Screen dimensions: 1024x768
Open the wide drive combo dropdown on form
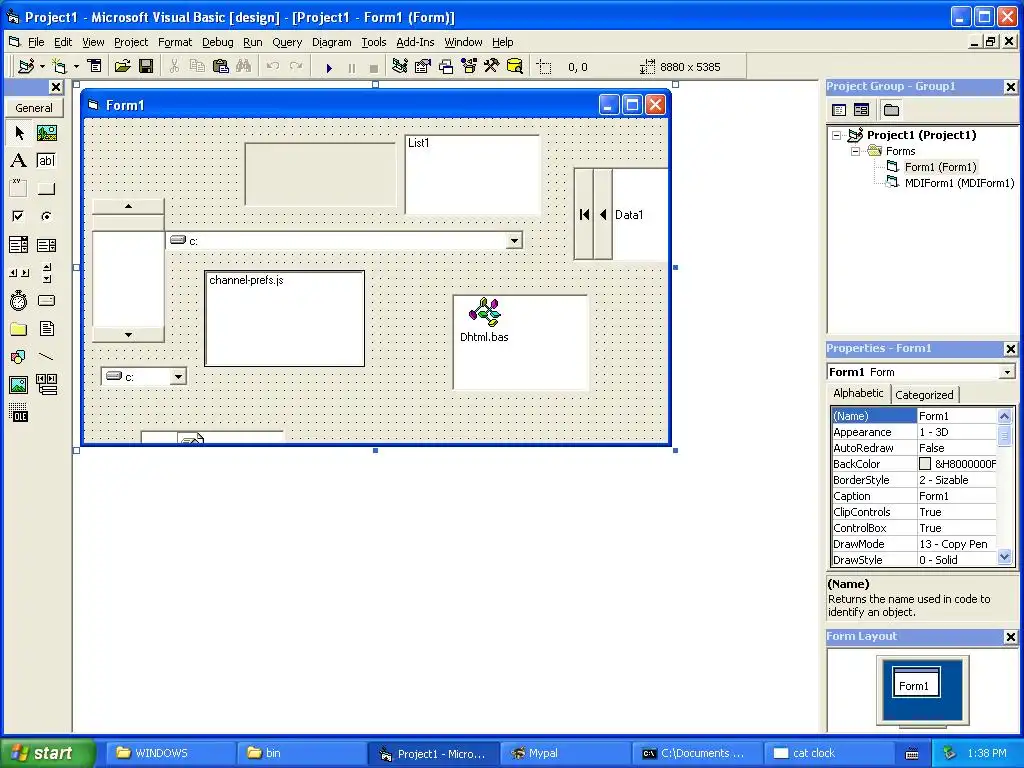[515, 241]
